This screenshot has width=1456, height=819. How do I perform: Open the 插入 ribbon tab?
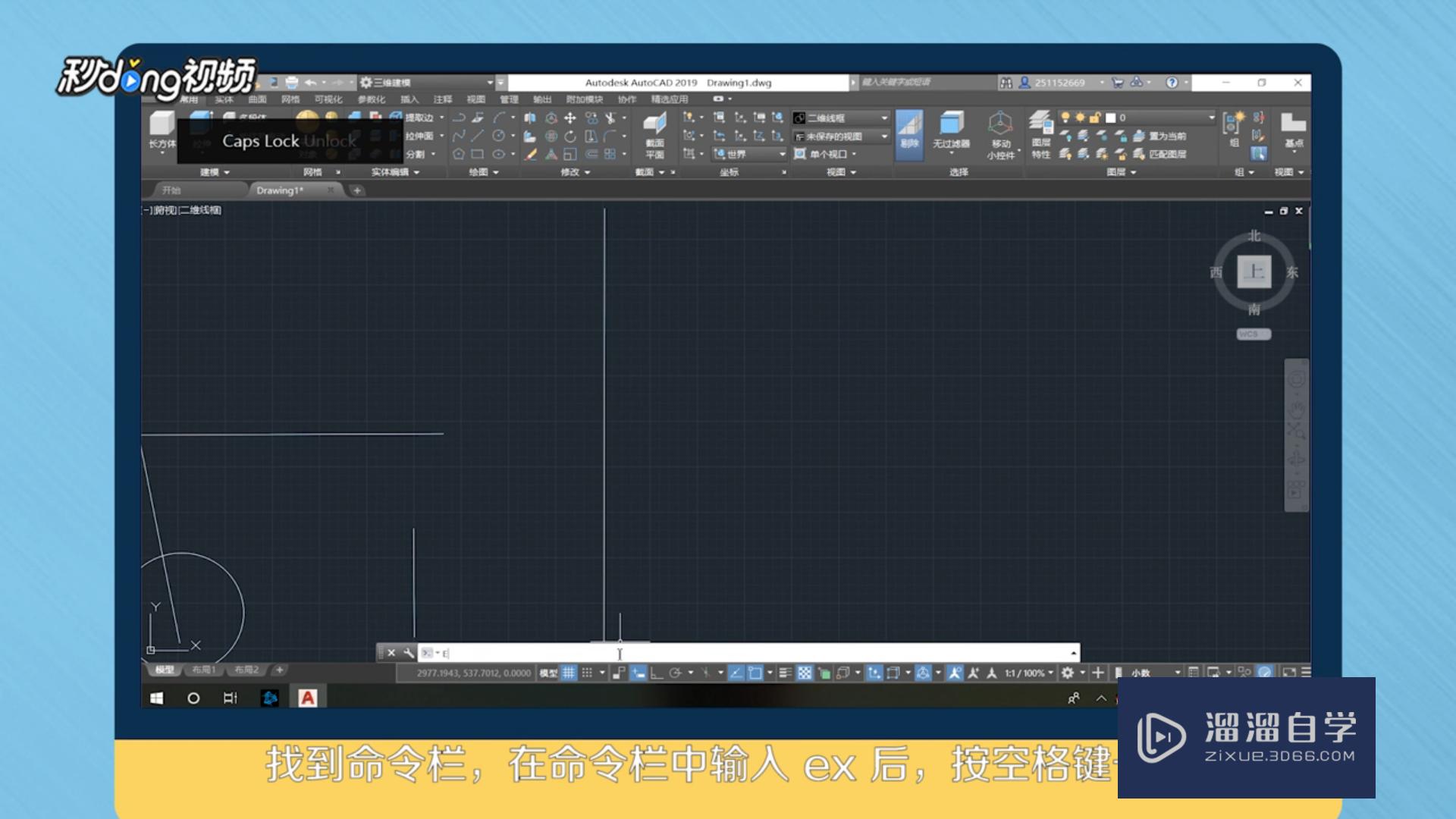(409, 99)
